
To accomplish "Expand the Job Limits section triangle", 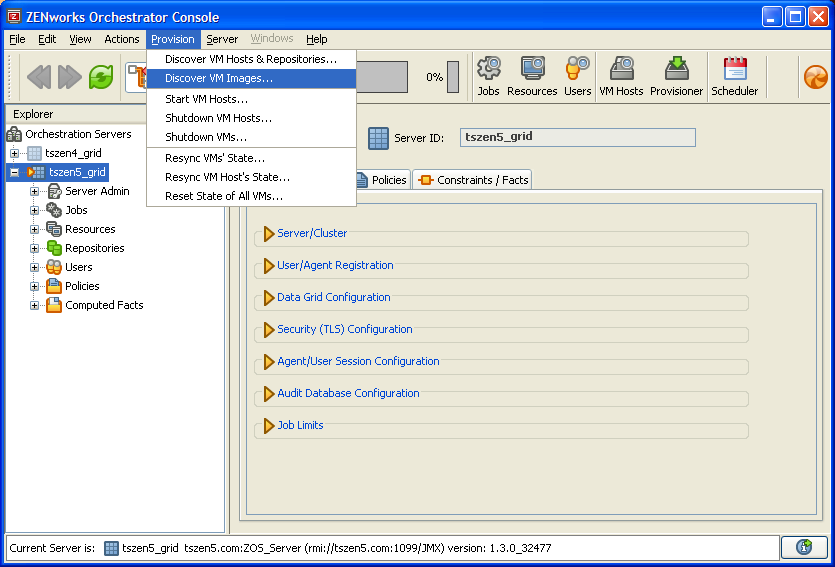I will pyautogui.click(x=269, y=425).
